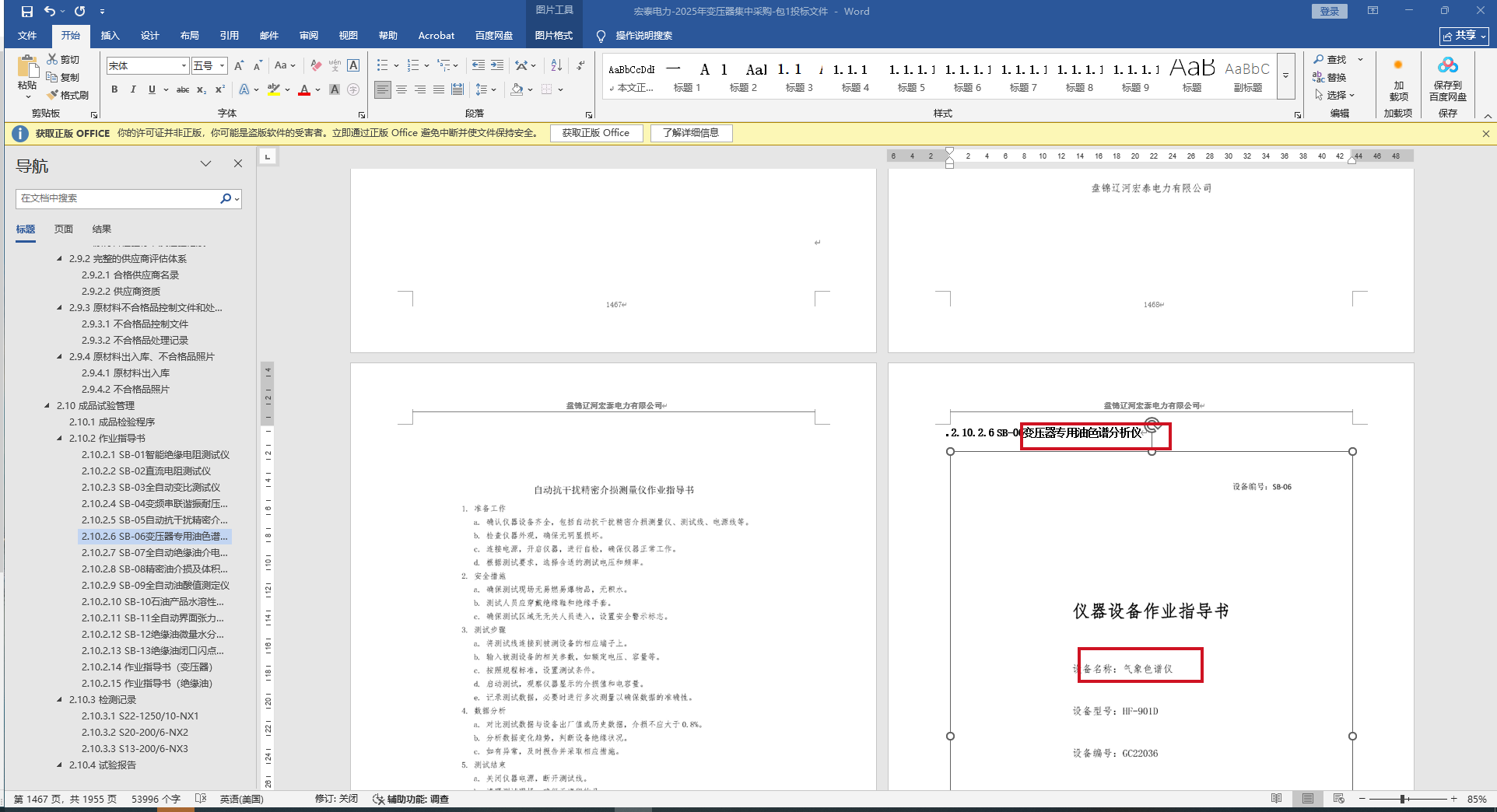Toggle bold formatting

[x=114, y=89]
